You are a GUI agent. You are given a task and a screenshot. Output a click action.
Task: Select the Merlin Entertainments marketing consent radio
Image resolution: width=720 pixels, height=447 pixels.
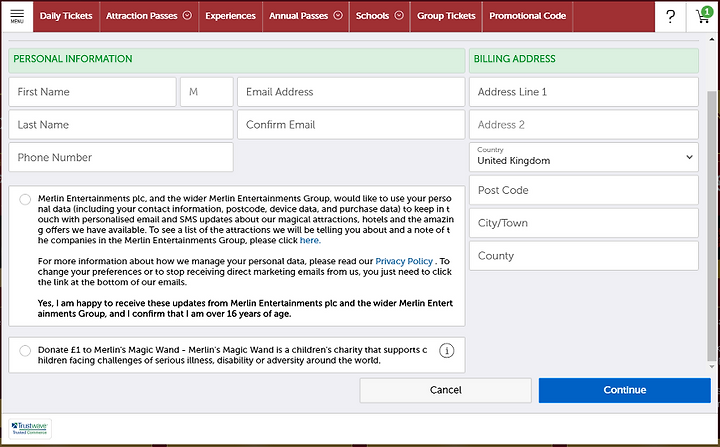tap(25, 199)
